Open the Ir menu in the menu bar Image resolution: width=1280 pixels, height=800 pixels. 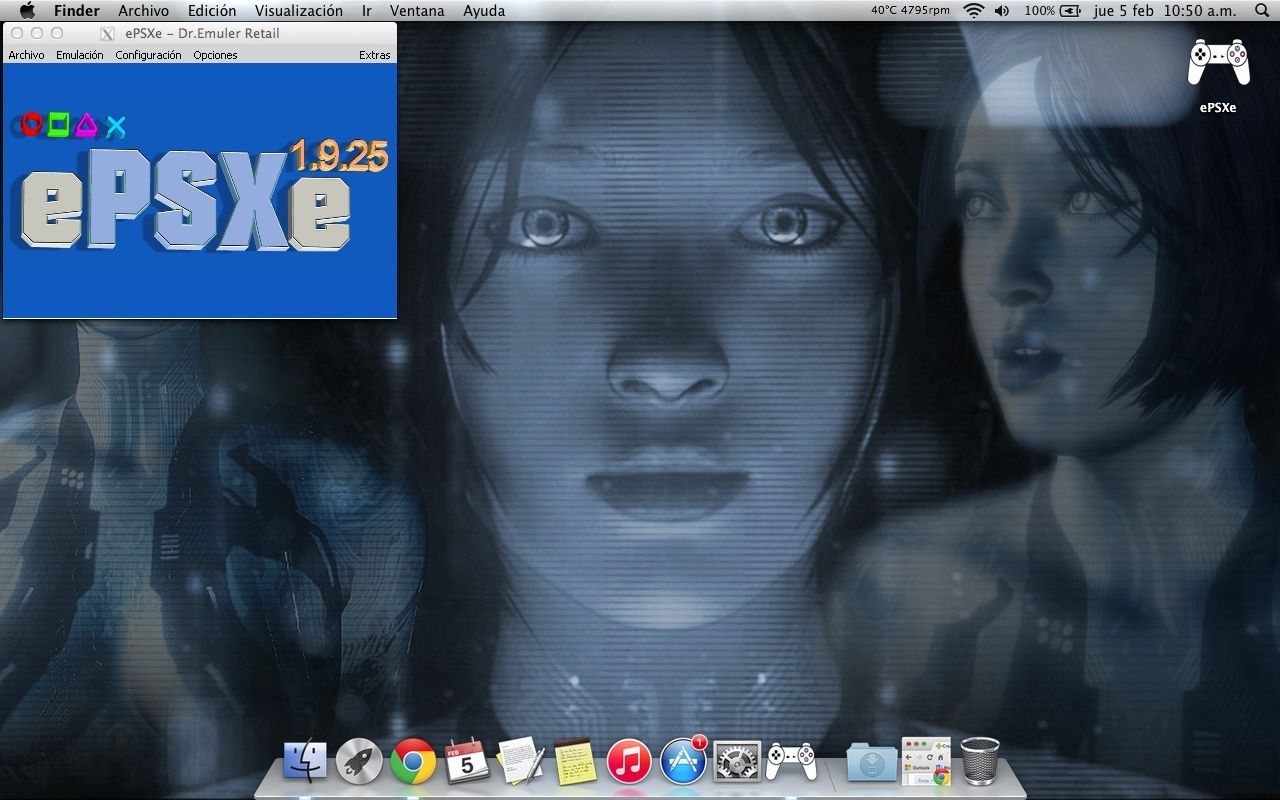pos(367,11)
